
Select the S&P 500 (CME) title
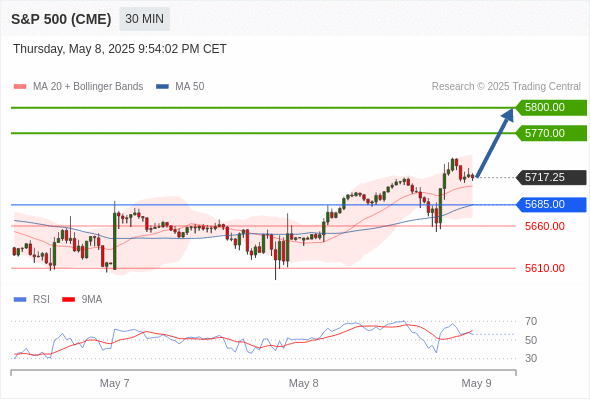tap(61, 19)
